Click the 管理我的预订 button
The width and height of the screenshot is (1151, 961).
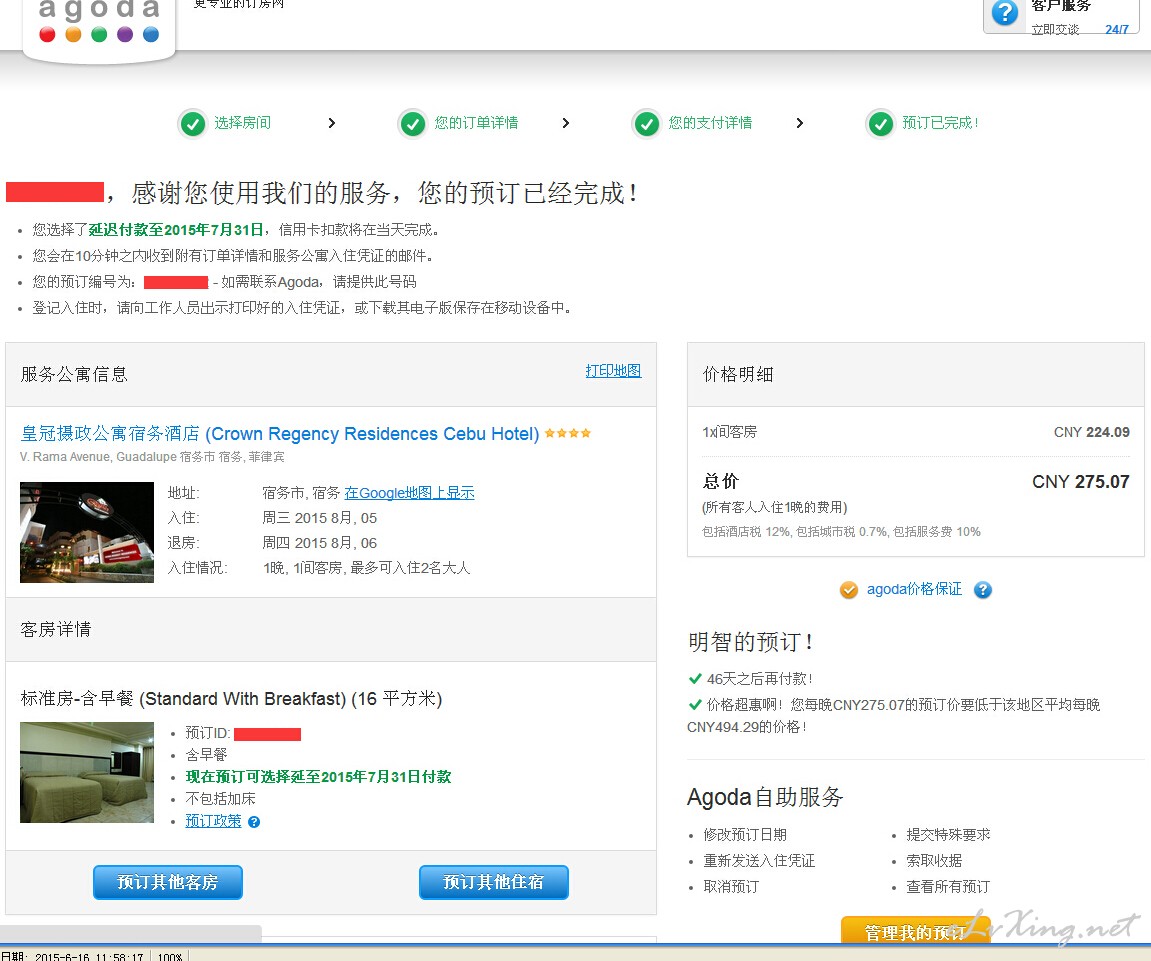[915, 930]
